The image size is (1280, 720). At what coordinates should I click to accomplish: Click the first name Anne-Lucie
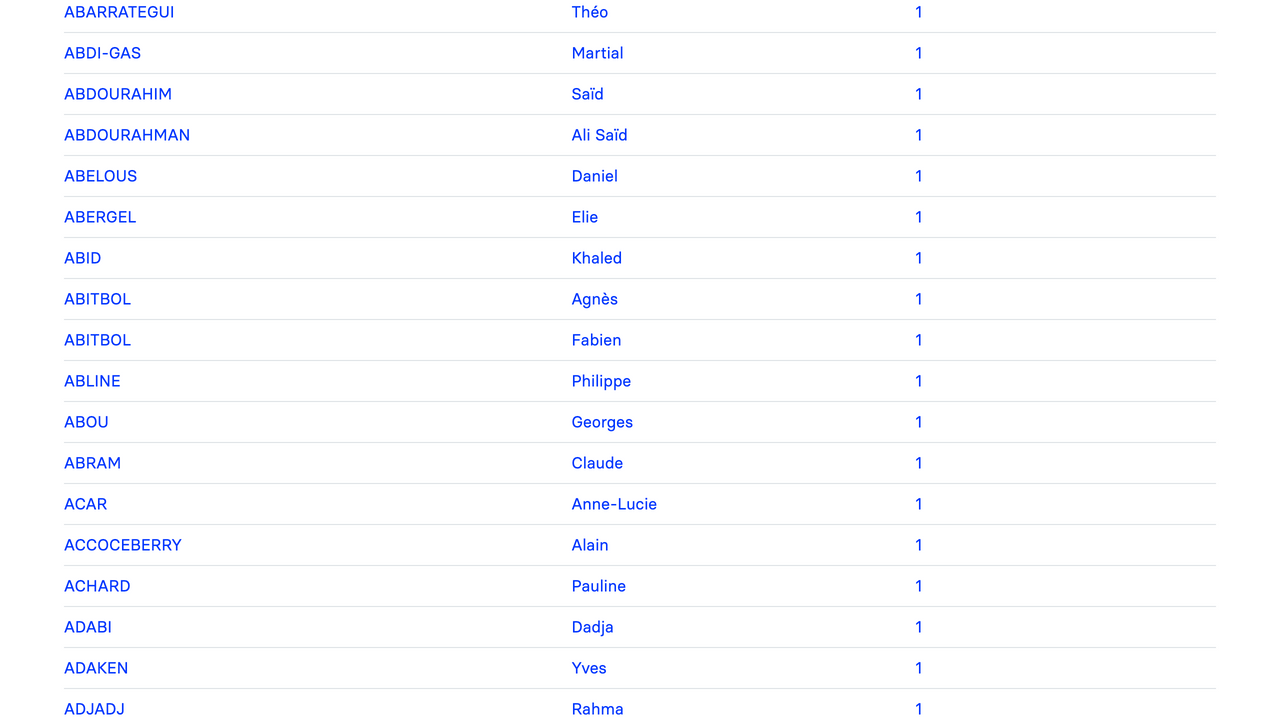614,504
